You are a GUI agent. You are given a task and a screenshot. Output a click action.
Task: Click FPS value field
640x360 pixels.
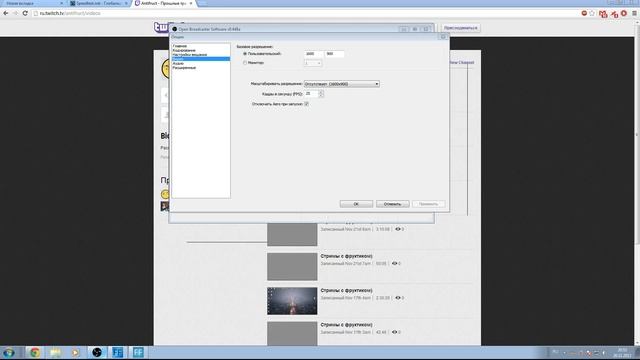(311, 94)
